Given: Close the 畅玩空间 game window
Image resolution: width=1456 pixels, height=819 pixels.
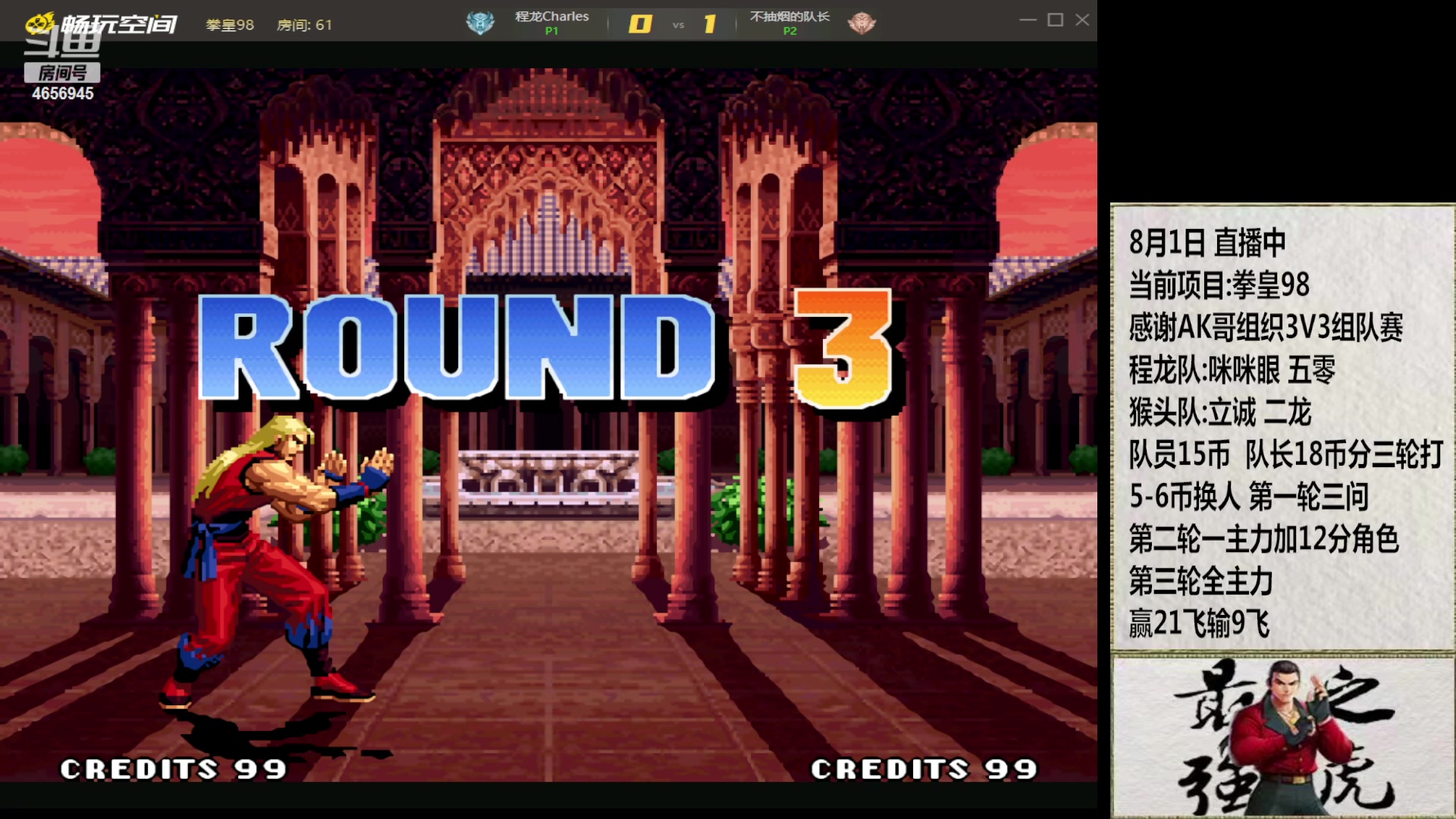Looking at the screenshot, I should (x=1082, y=20).
